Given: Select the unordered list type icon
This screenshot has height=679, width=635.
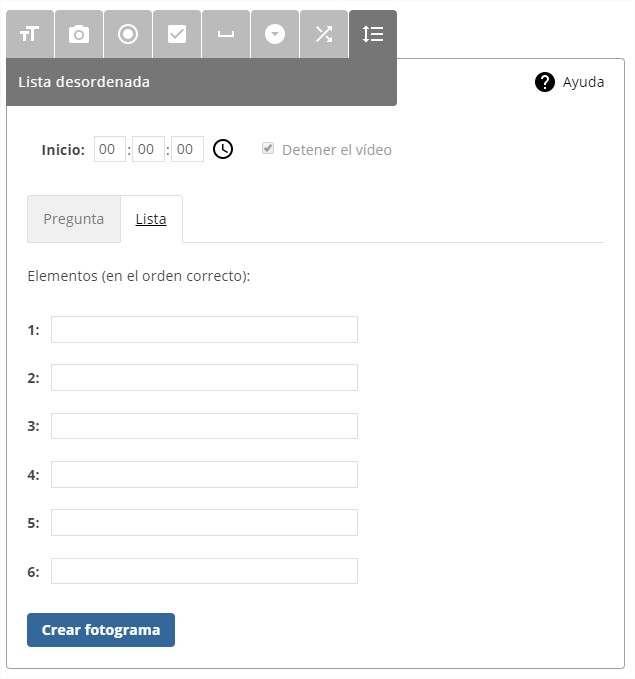Looking at the screenshot, I should pos(372,34).
